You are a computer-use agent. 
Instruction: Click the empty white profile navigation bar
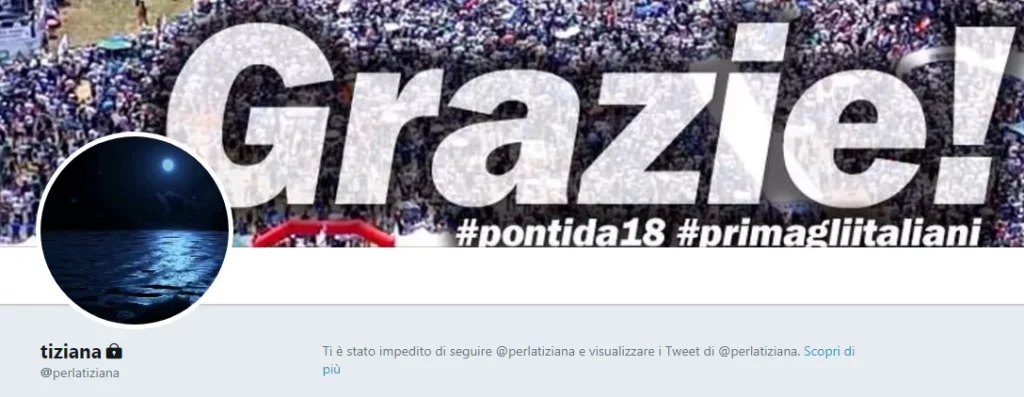point(627,276)
